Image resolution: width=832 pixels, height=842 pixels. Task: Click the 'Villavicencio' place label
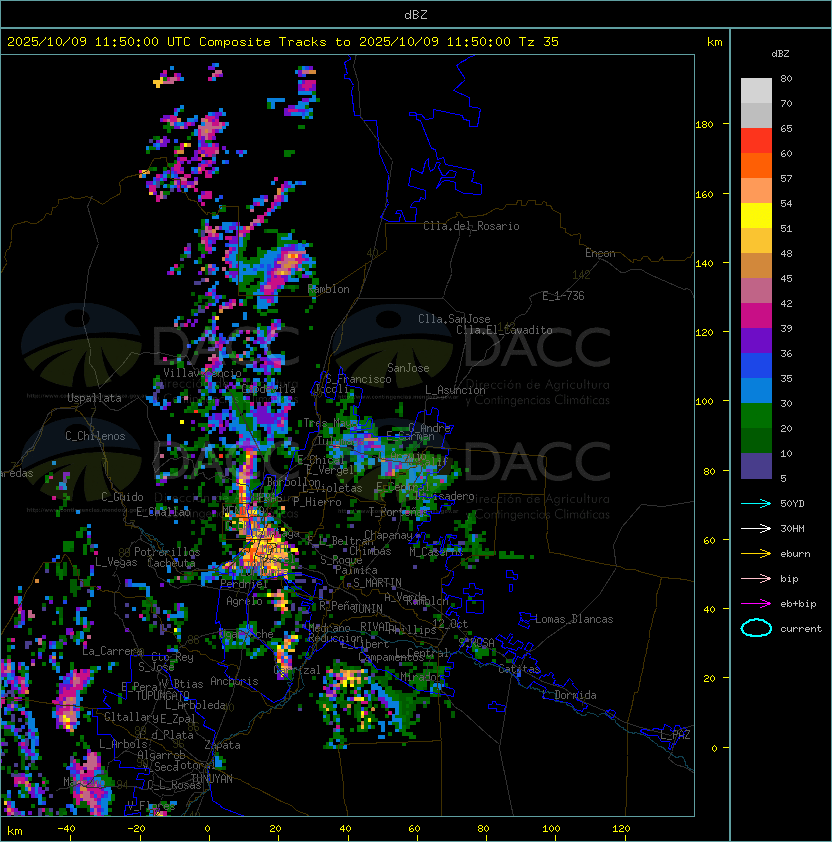coord(202,373)
